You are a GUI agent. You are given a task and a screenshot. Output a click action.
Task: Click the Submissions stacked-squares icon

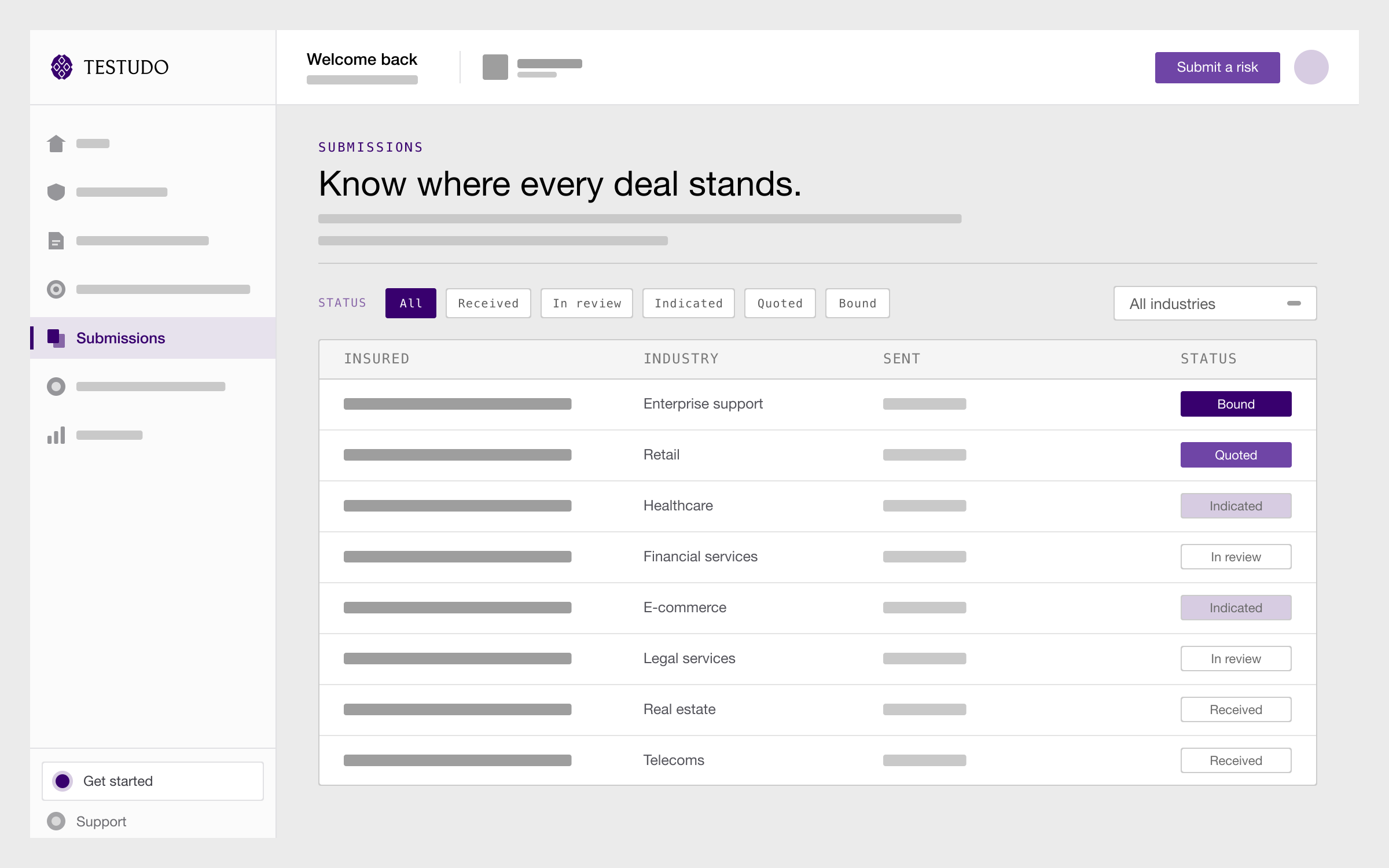click(x=56, y=338)
